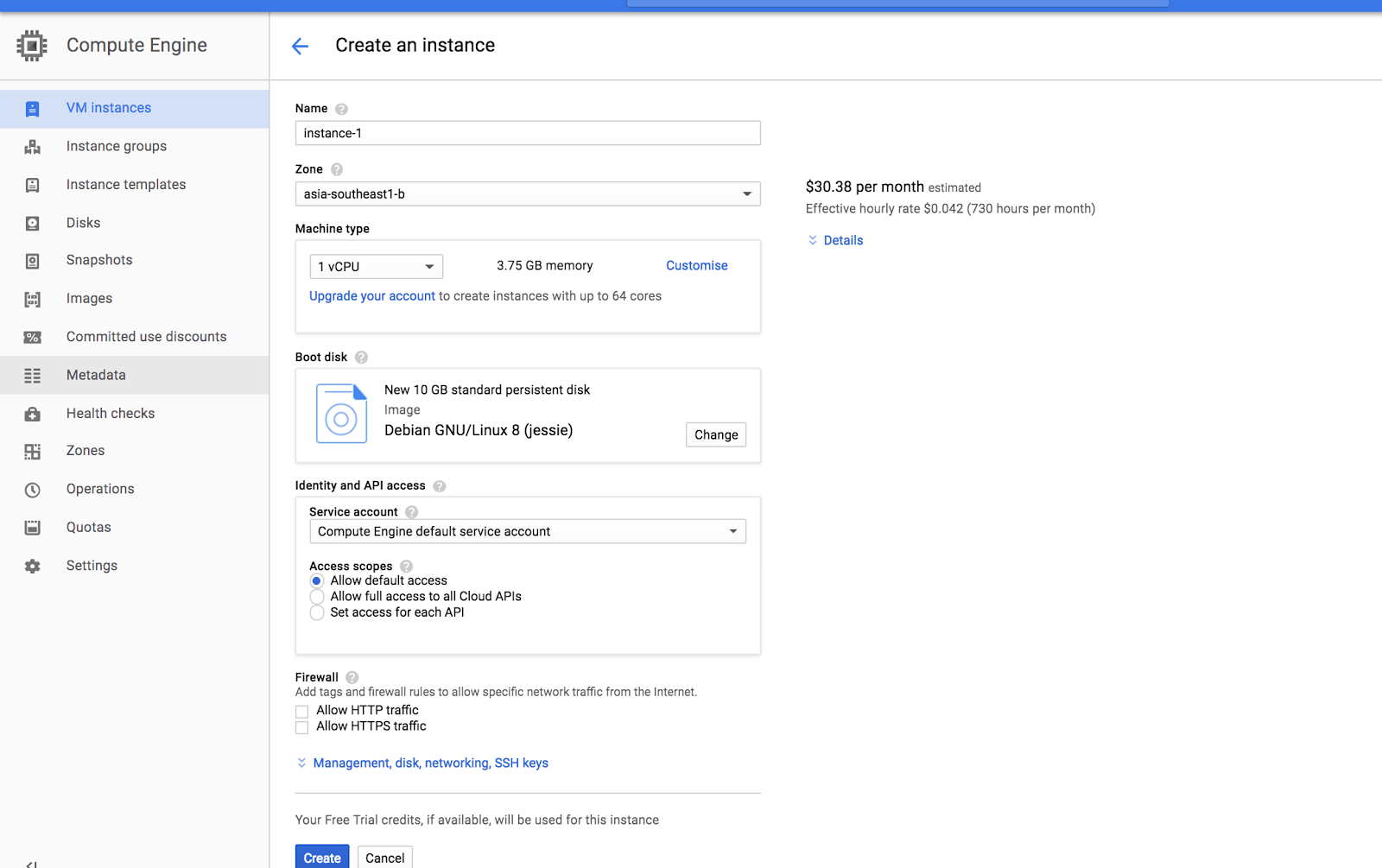Click the help icon next to Boot disk
The height and width of the screenshot is (868, 1382).
point(361,358)
